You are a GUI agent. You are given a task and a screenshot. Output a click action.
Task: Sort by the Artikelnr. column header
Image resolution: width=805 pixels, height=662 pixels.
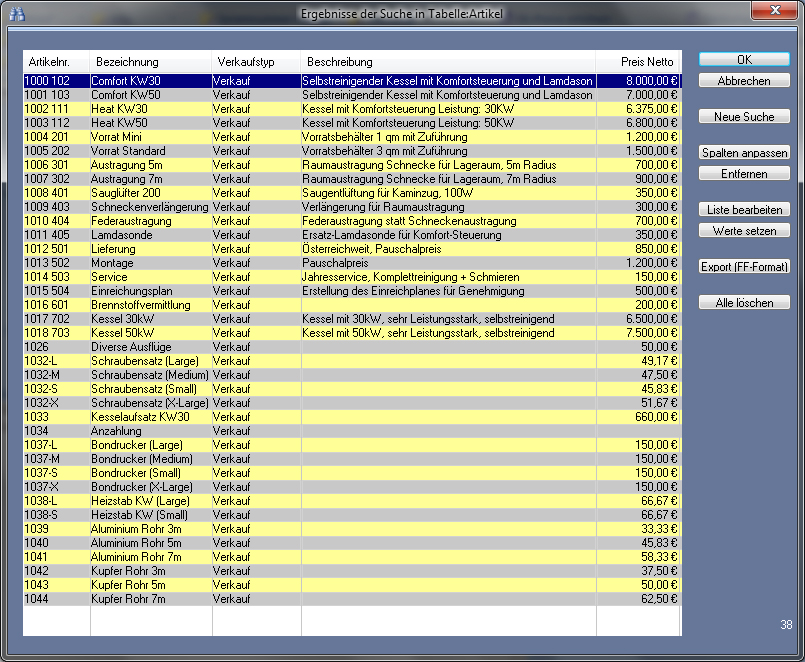(56, 62)
